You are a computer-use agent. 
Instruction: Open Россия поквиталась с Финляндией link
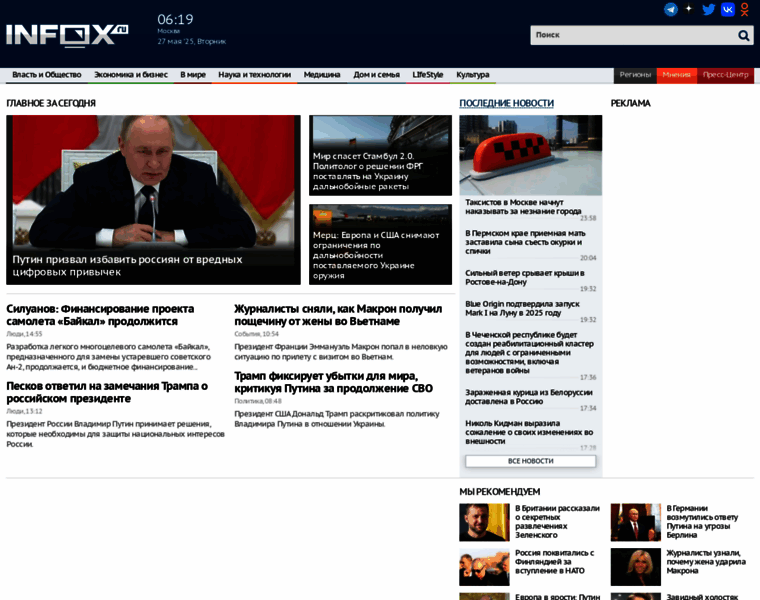(554, 562)
